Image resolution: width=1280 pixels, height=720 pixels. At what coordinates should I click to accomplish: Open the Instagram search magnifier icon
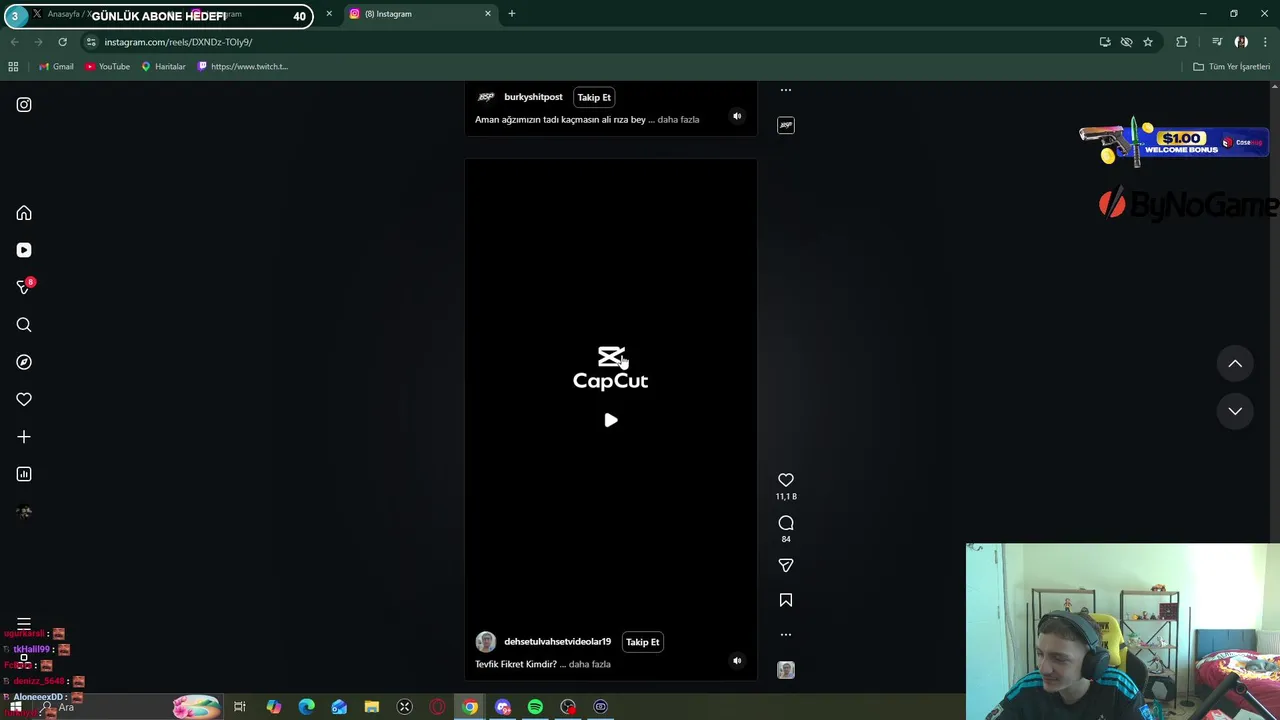click(24, 325)
